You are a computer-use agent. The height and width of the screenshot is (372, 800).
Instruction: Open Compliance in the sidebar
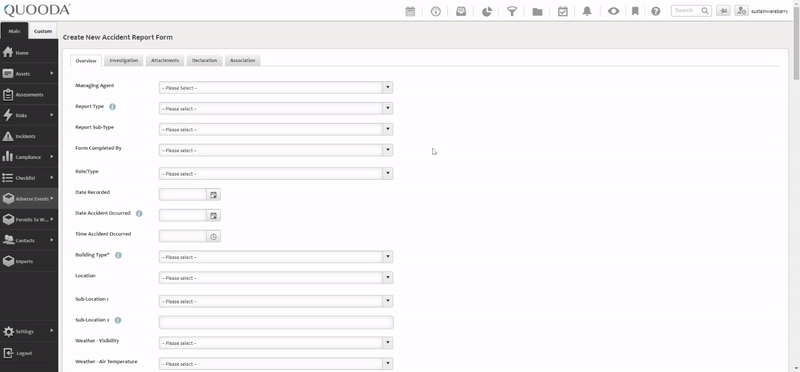(29, 157)
